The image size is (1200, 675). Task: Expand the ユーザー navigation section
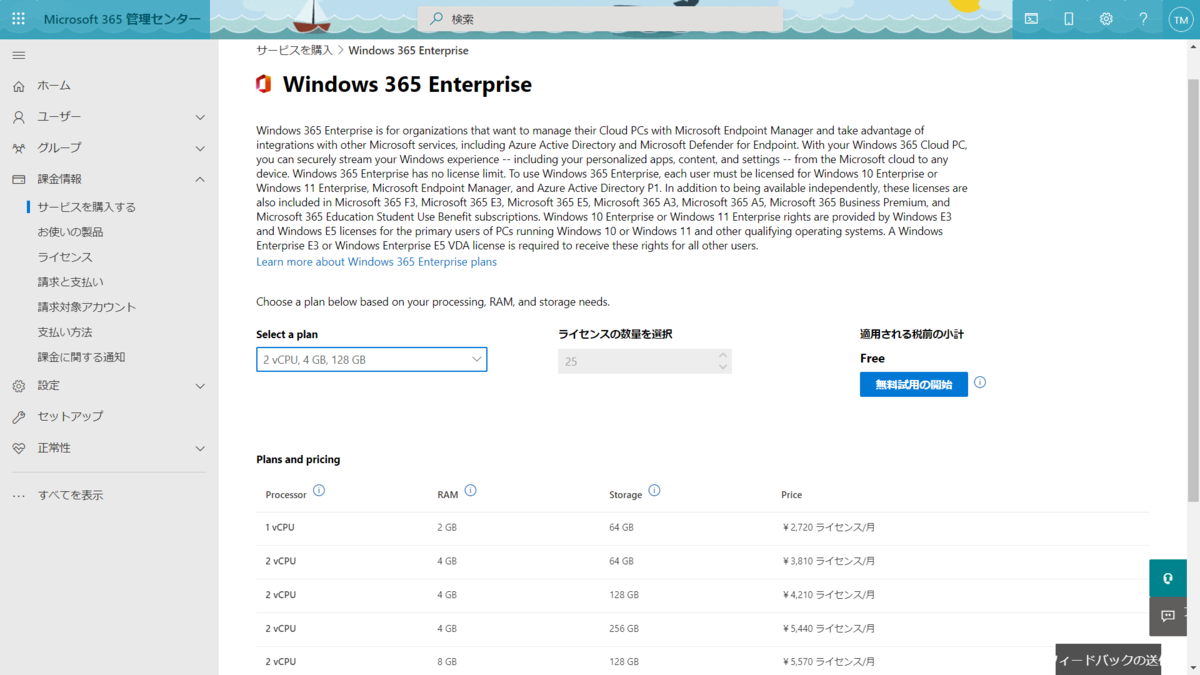tap(200, 117)
